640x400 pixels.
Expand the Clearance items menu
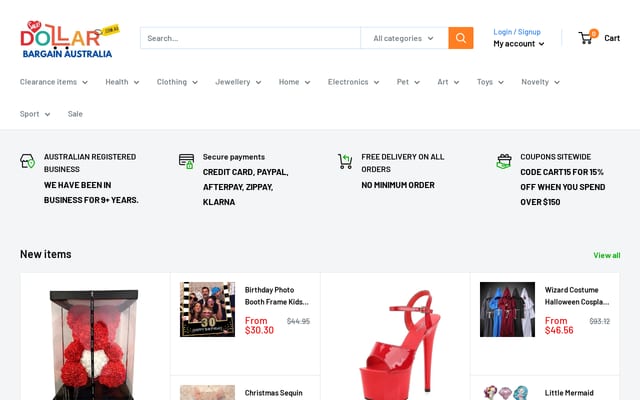(53, 82)
